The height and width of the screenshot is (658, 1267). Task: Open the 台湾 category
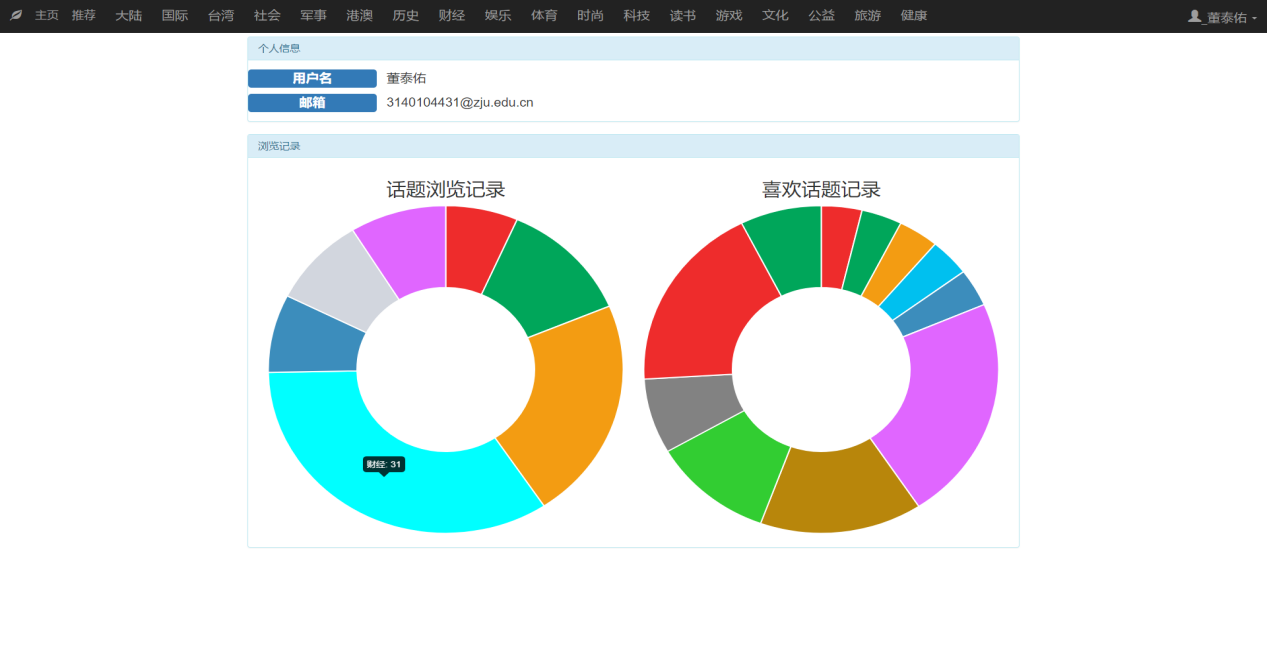pyautogui.click(x=221, y=16)
